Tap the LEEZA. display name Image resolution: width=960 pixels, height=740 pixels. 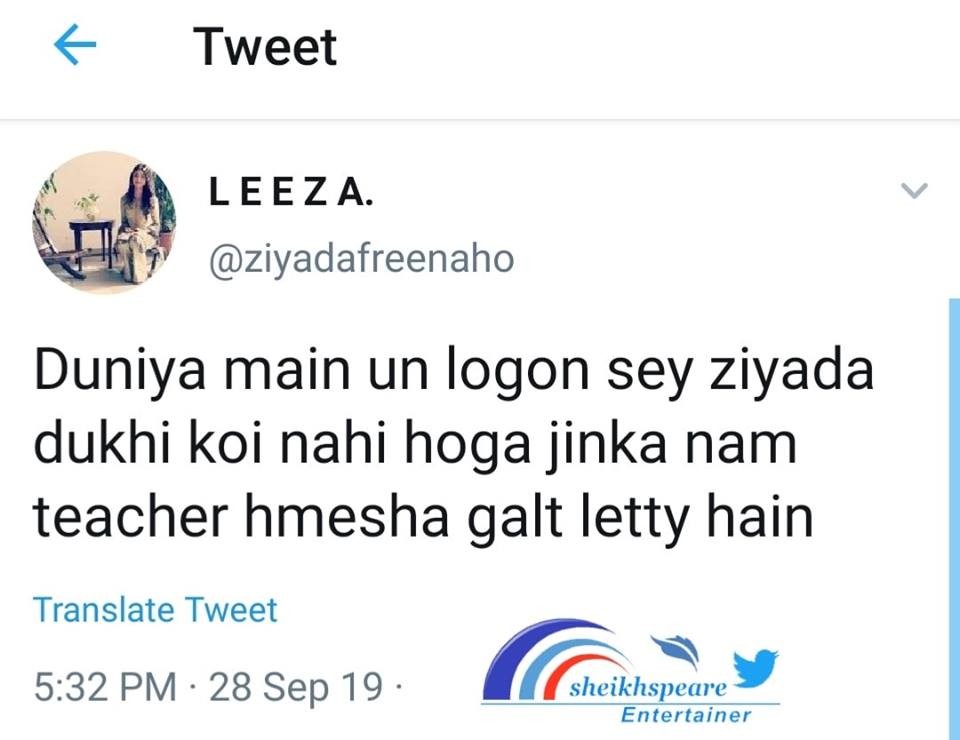coord(290,192)
